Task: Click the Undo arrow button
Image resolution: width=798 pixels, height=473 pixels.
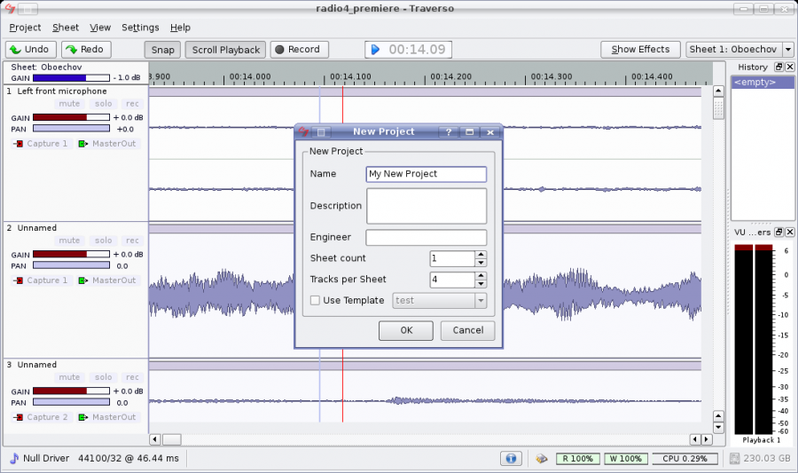Action: 30,49
